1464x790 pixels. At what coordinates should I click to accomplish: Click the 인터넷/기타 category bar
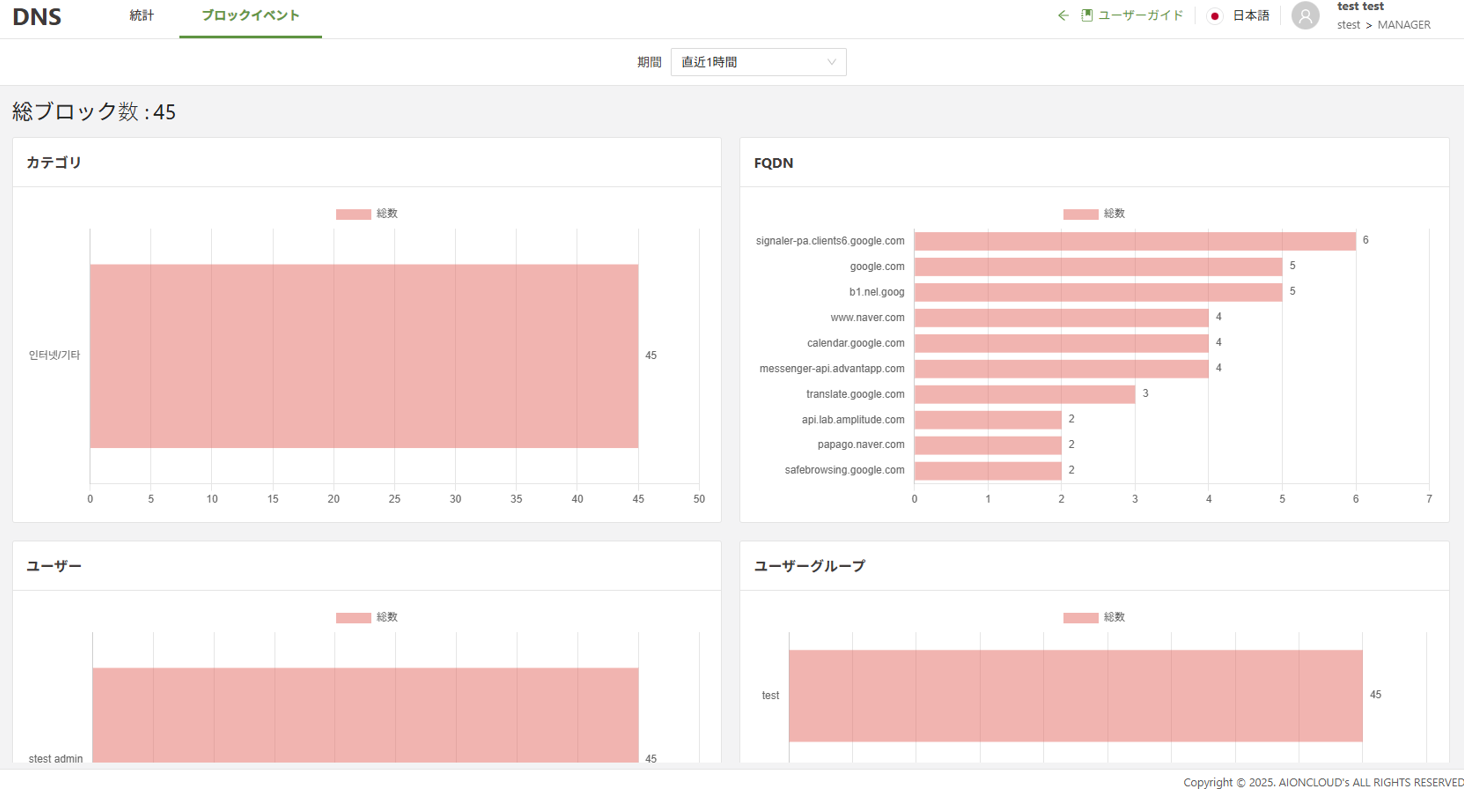click(x=363, y=356)
